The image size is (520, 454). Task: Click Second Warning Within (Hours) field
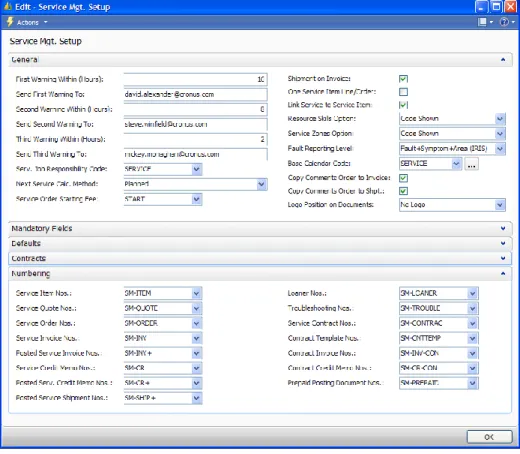pos(195,110)
